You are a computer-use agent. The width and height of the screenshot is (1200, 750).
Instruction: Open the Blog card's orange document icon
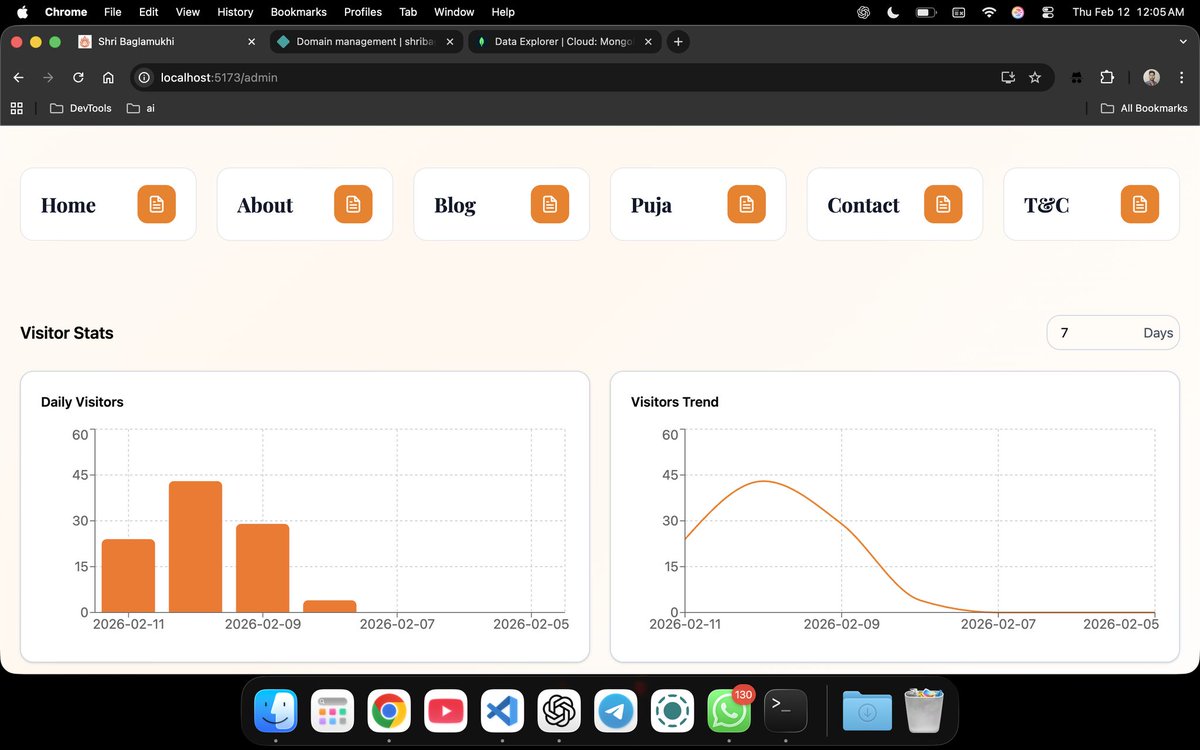[x=550, y=204]
